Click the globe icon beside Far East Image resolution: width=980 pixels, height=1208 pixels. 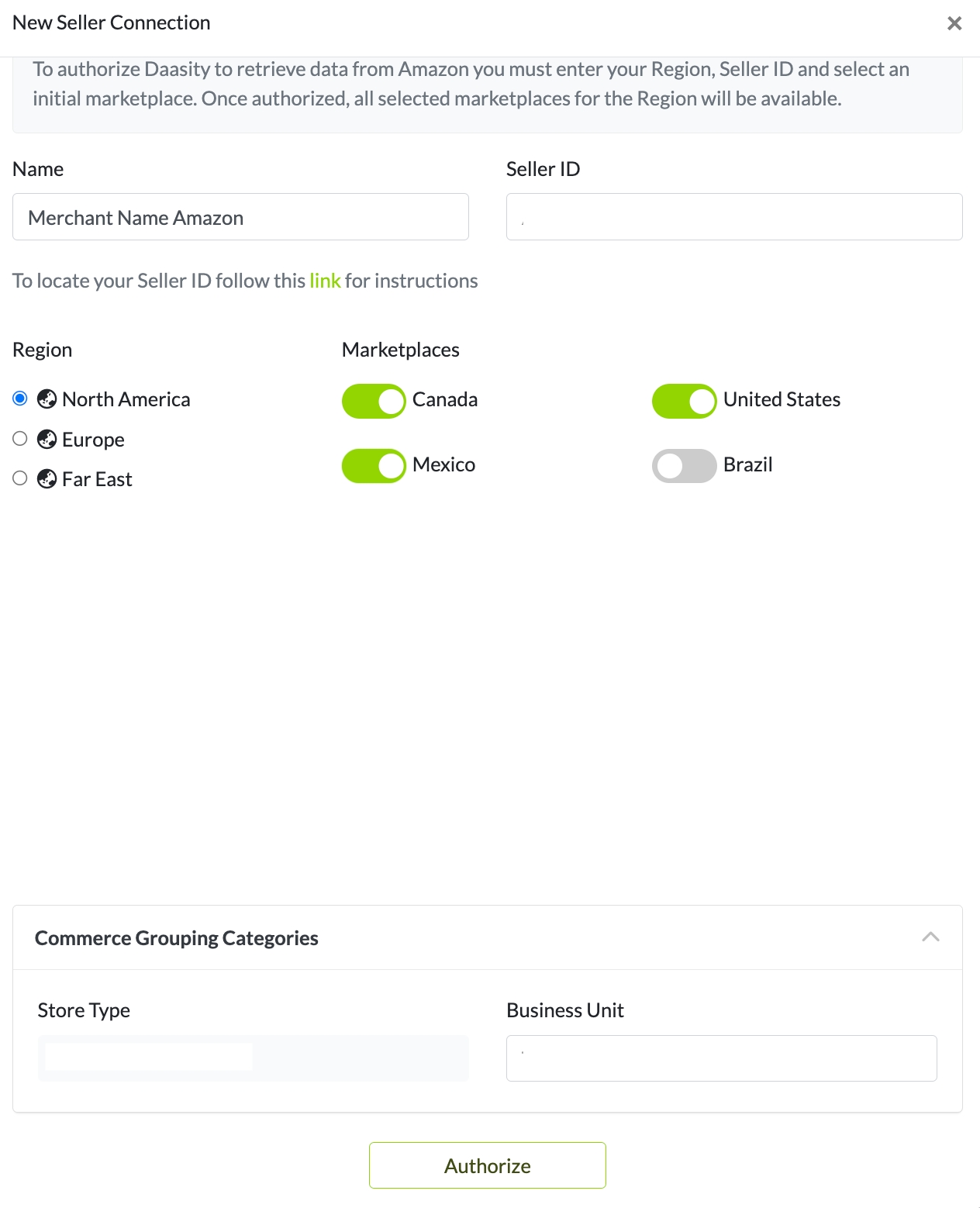47,479
